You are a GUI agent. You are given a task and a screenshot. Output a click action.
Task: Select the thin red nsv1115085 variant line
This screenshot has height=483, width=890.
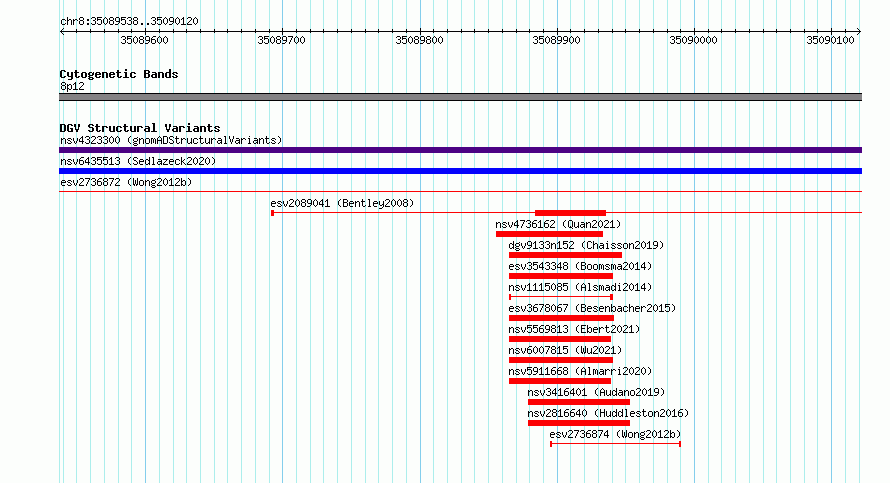[x=561, y=297]
